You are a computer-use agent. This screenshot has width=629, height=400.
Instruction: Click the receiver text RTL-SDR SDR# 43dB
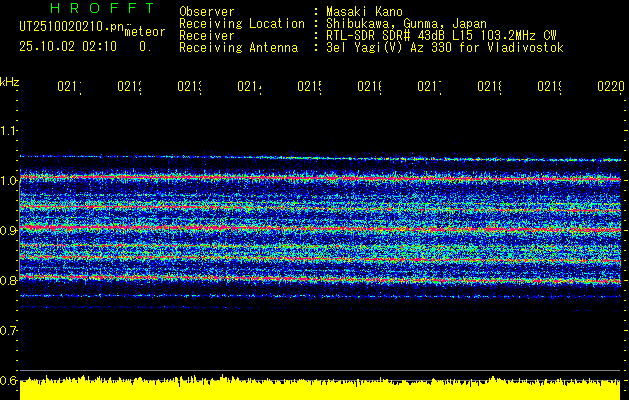[387, 36]
